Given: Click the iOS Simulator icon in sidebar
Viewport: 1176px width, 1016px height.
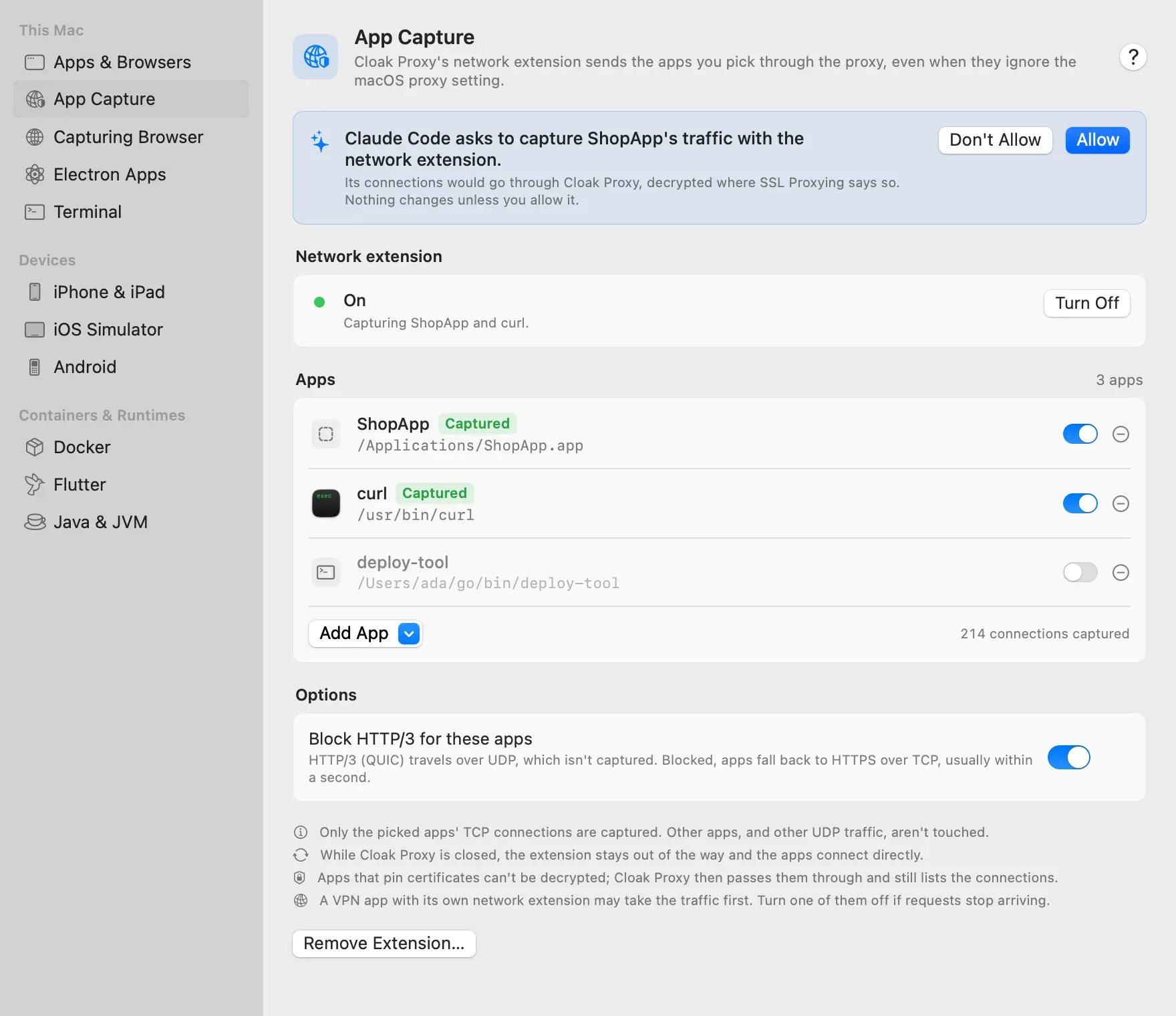Looking at the screenshot, I should click(x=35, y=330).
